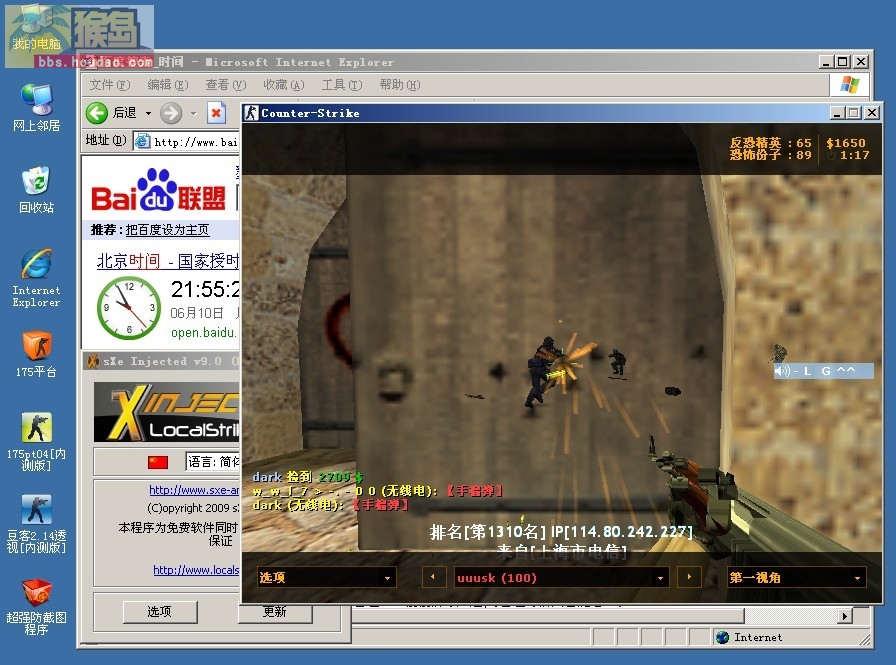Viewport: 896px width, 665px height.
Task: Open the 收藏(A) menu
Action: pos(283,85)
